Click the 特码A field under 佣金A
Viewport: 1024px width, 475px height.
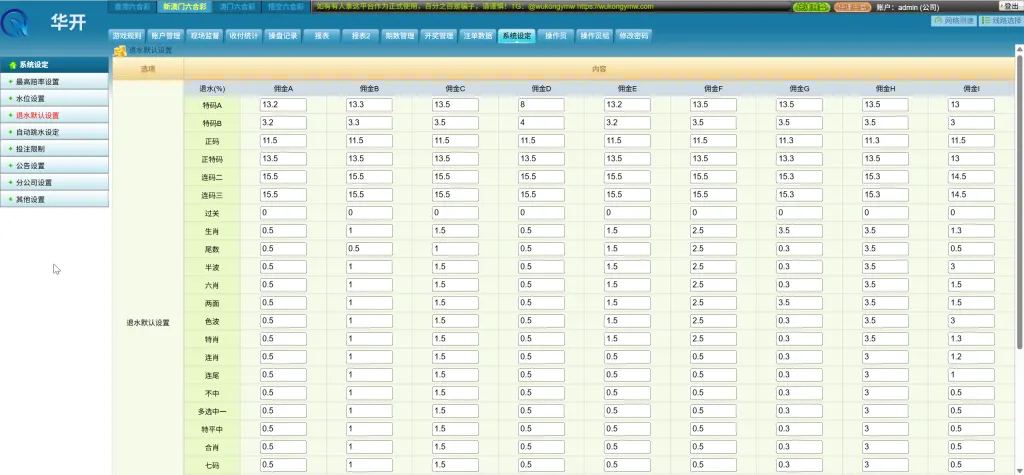283,105
